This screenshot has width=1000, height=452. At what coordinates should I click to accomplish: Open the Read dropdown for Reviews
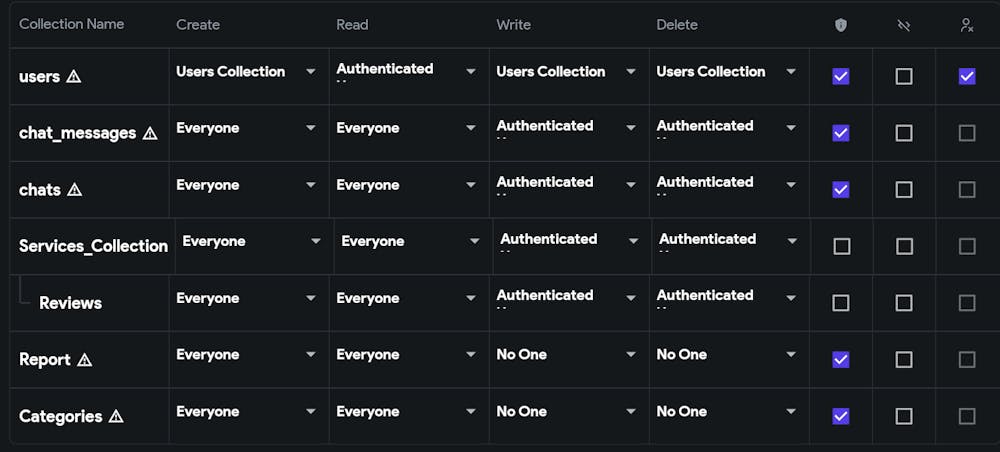pos(407,298)
